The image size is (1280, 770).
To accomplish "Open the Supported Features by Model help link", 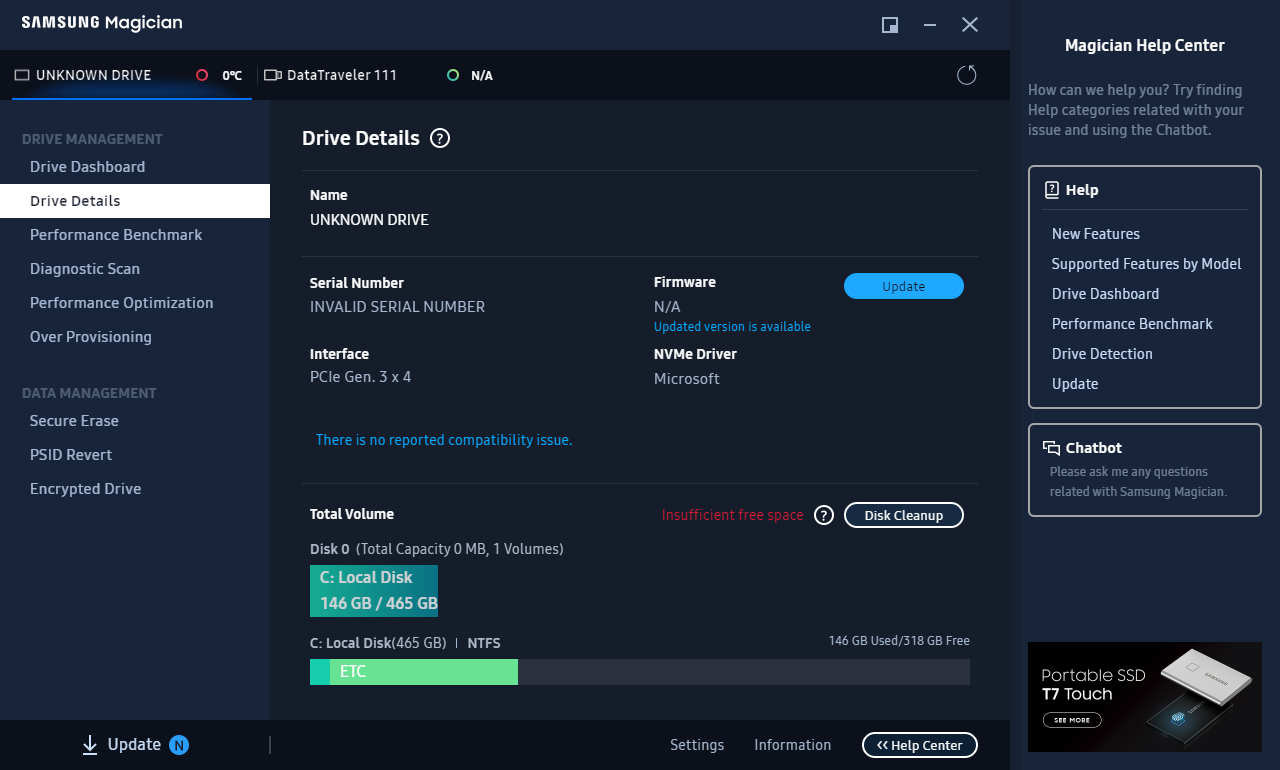I will (x=1146, y=264).
